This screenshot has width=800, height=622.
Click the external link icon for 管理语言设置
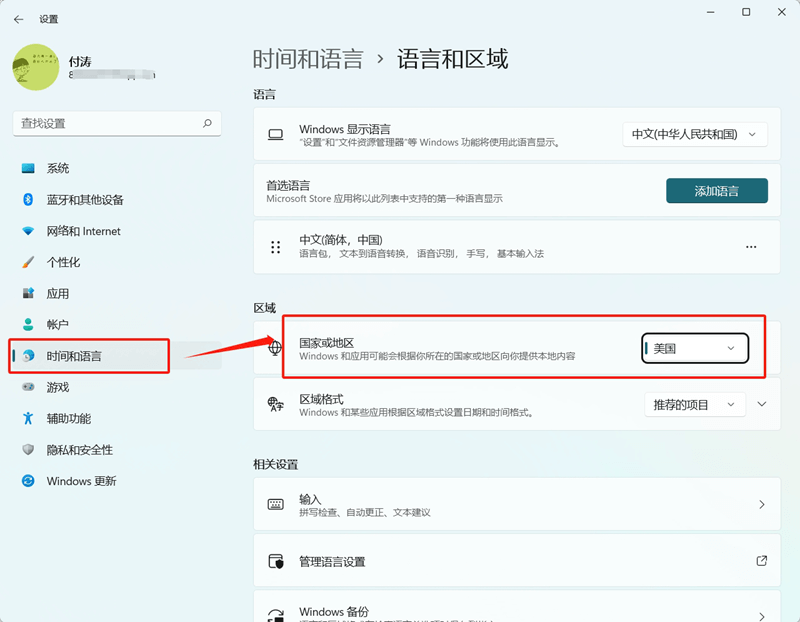click(x=761, y=561)
